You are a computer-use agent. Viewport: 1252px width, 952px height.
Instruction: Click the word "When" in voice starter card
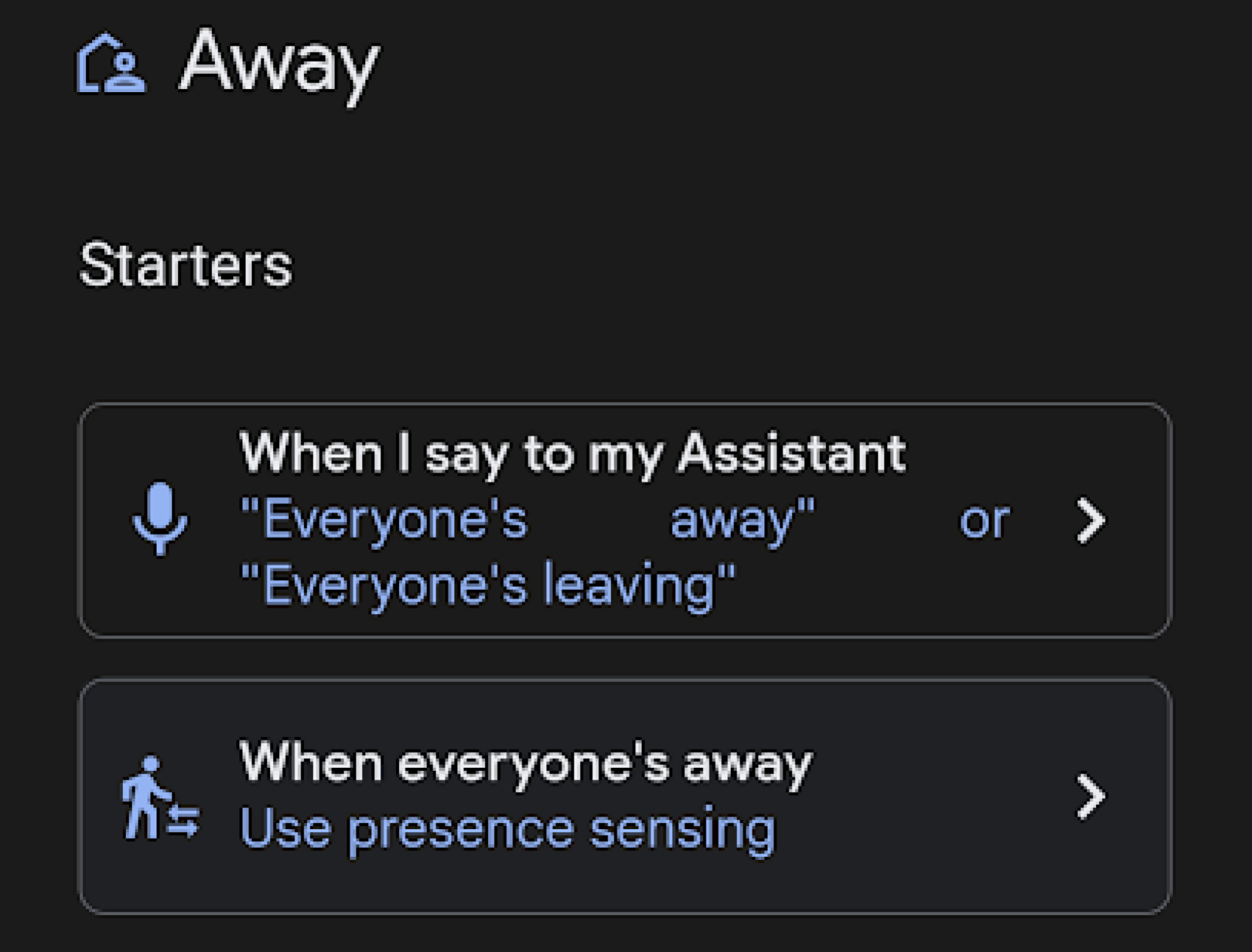point(311,453)
